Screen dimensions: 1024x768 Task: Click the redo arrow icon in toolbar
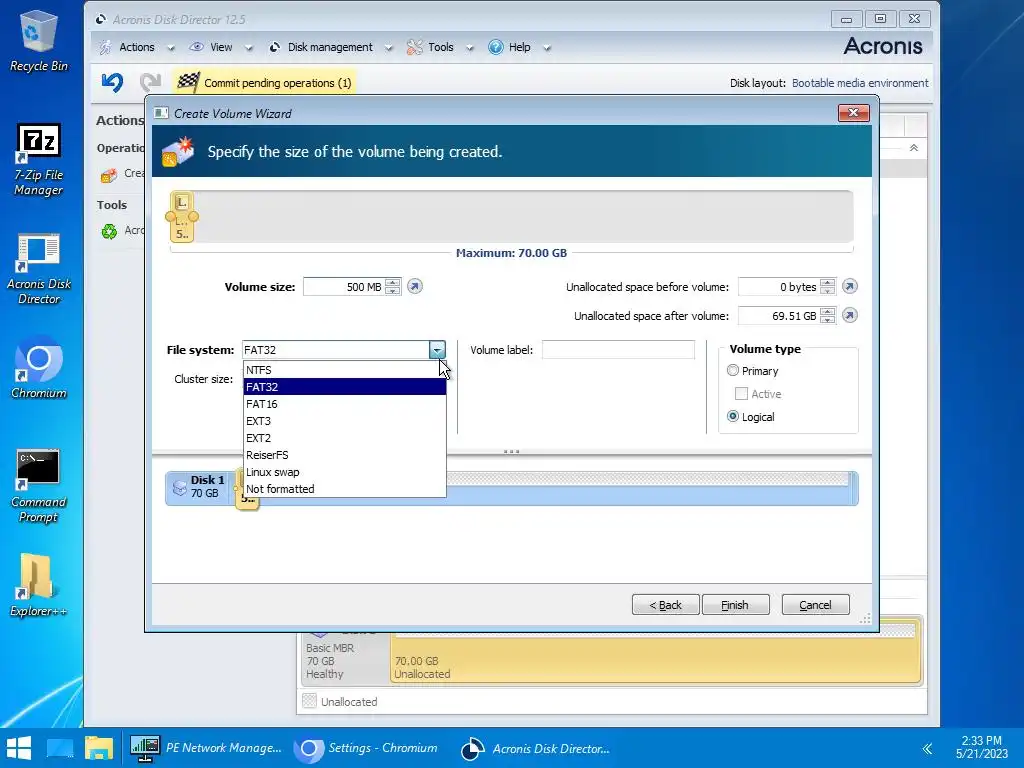(x=150, y=82)
